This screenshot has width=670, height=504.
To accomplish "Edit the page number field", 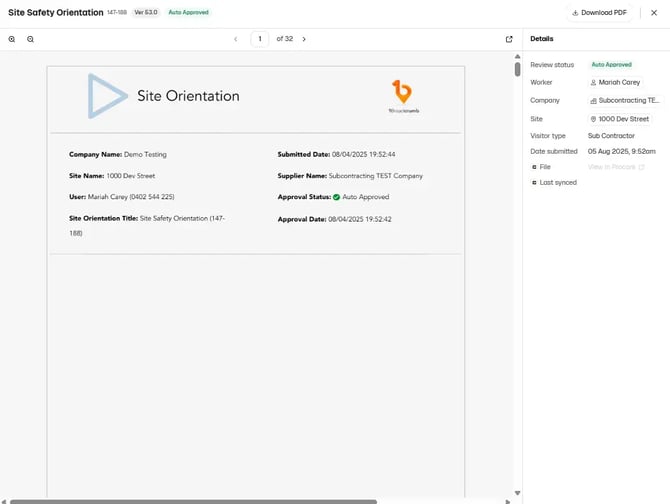I will tap(259, 39).
